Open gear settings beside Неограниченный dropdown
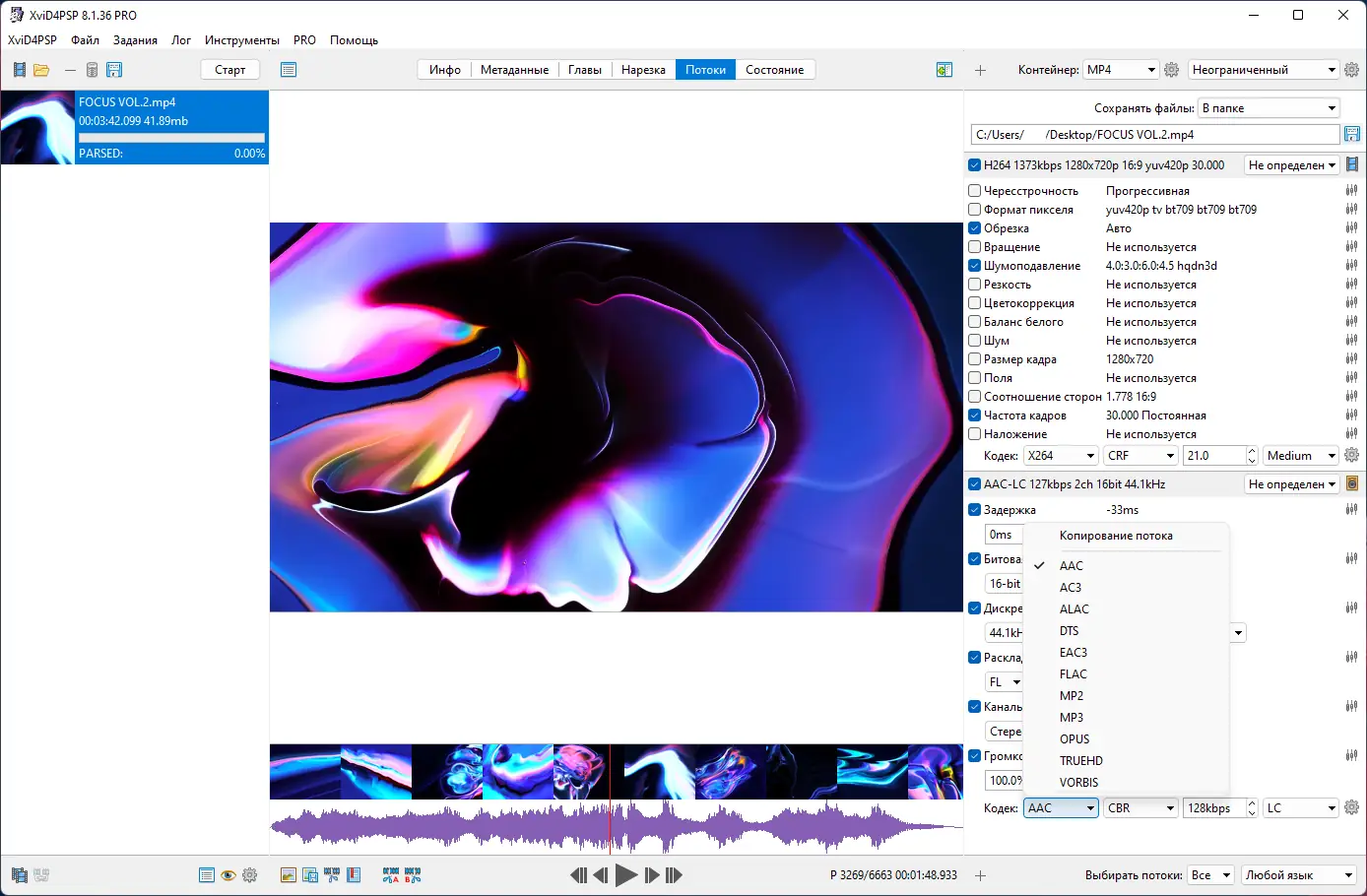This screenshot has width=1367, height=896. (1351, 70)
